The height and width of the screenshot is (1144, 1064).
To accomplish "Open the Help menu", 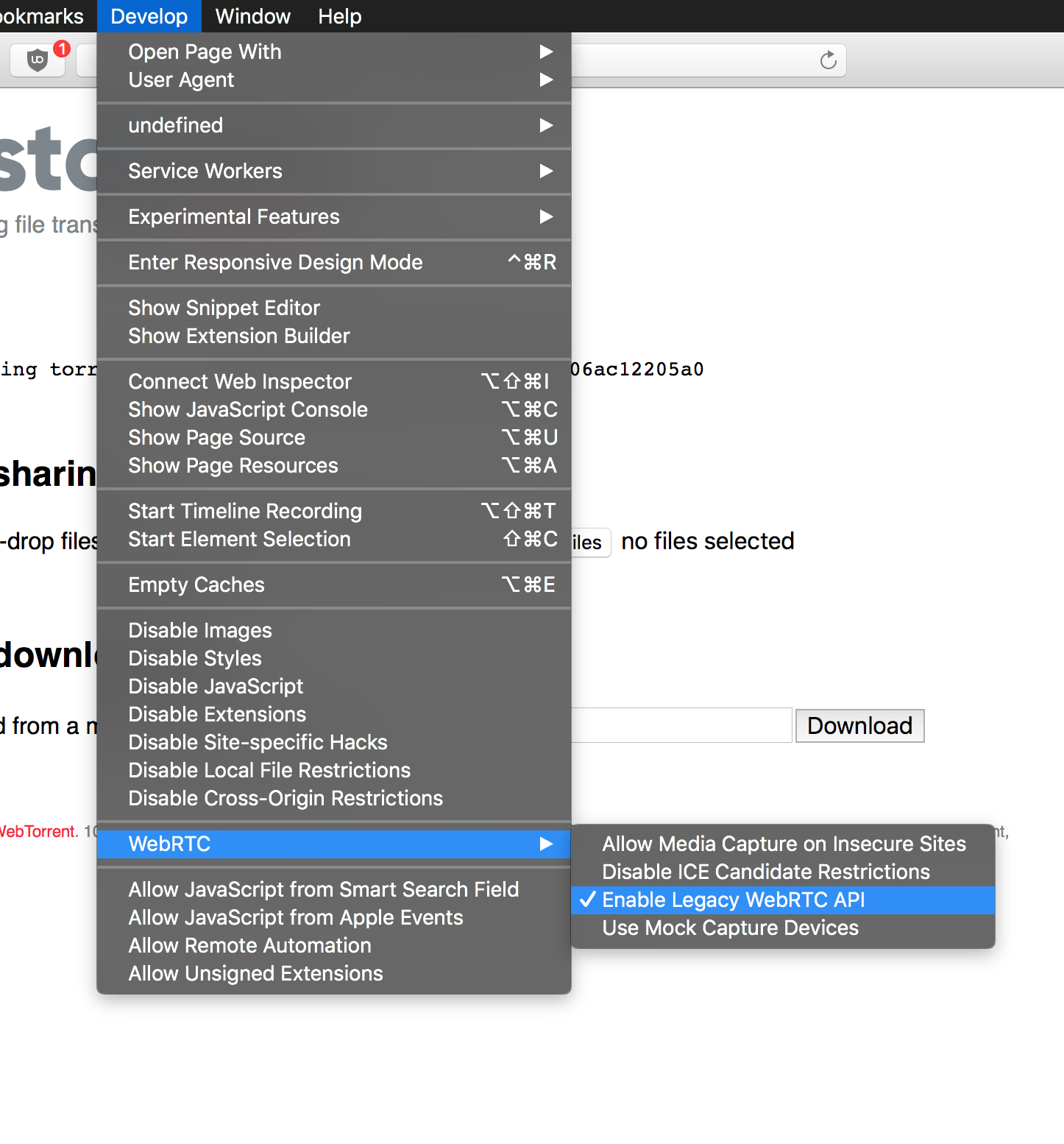I will coord(340,16).
